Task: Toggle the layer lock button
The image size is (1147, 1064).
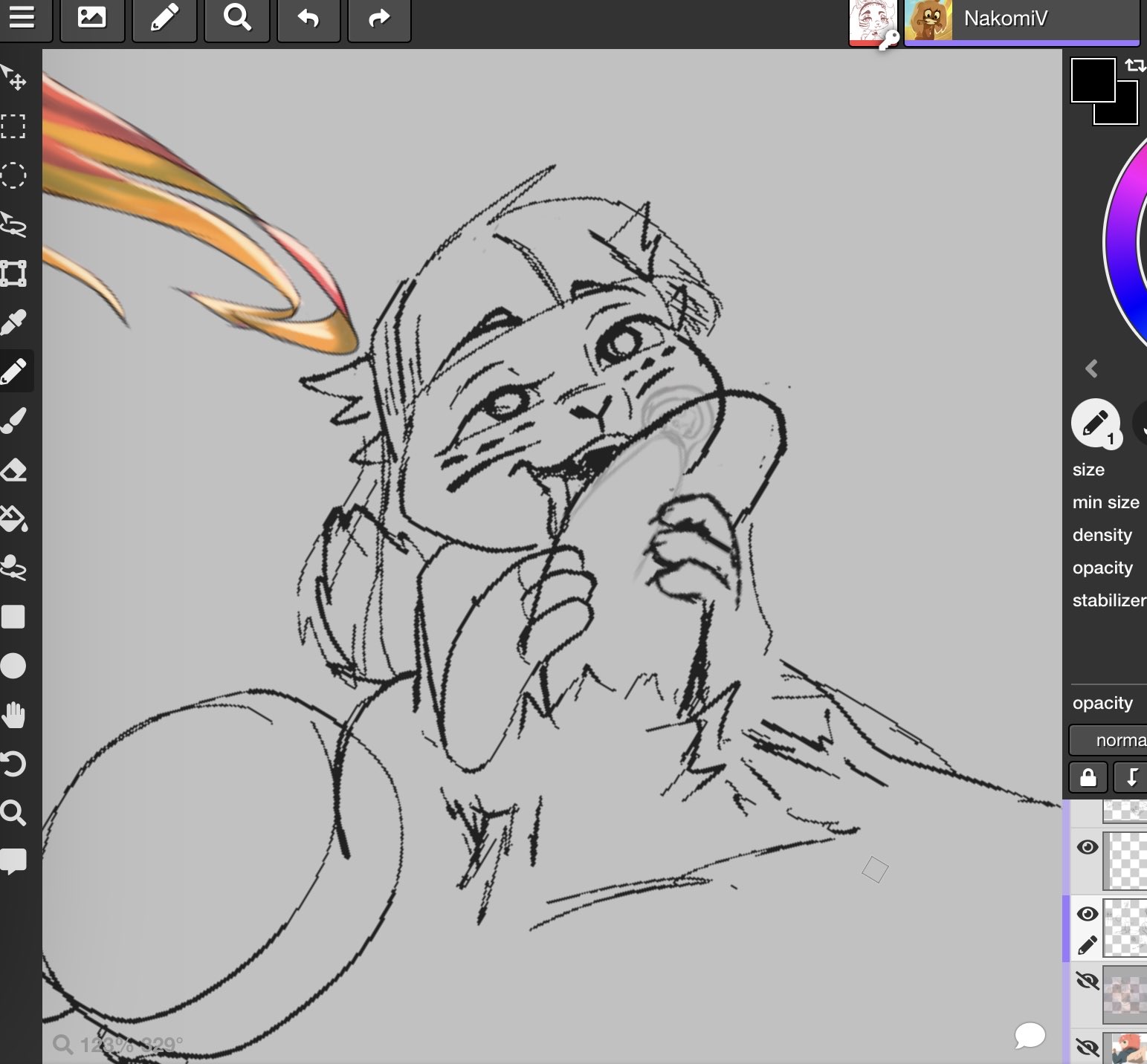Action: pyautogui.click(x=1088, y=777)
